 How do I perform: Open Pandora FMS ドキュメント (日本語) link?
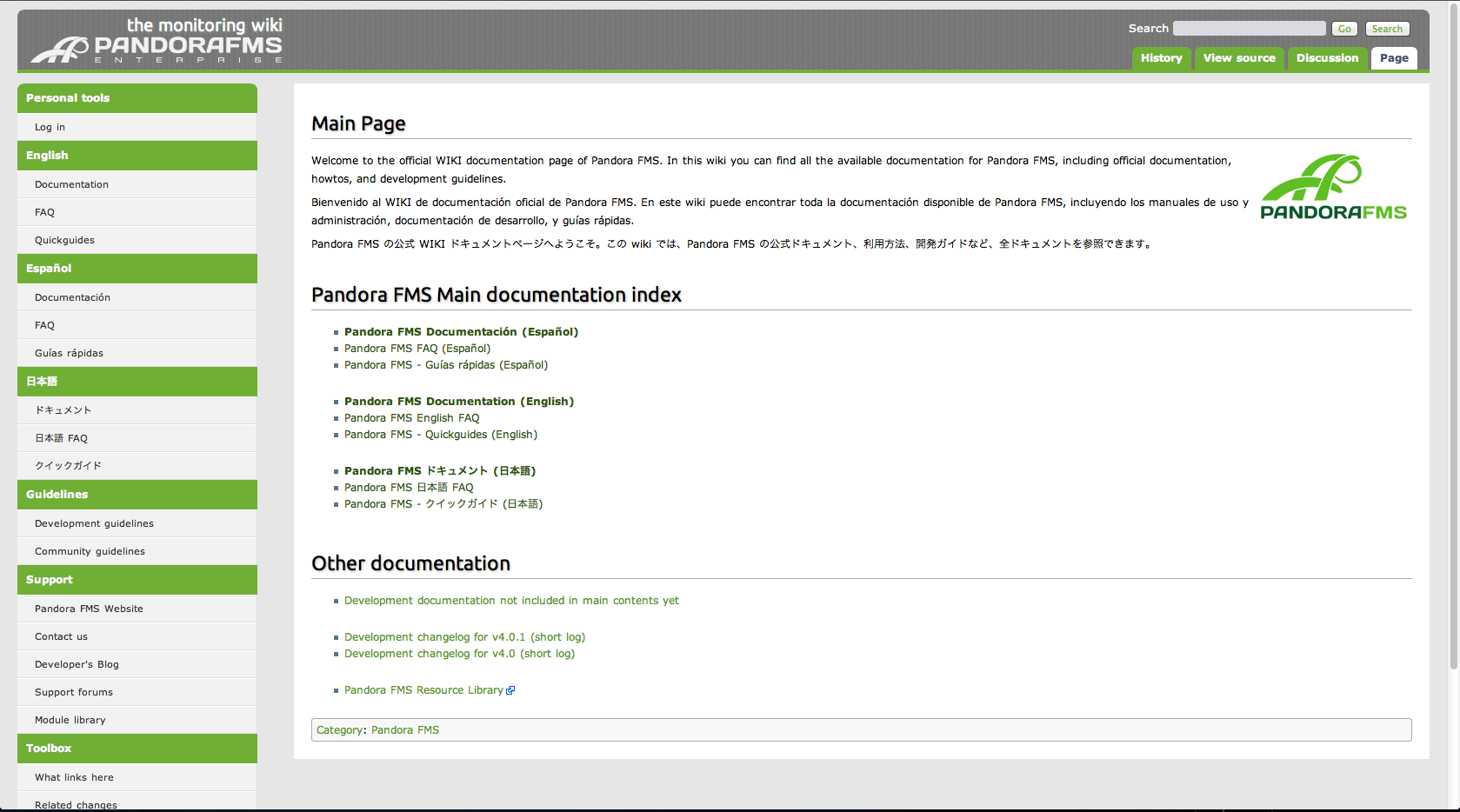[440, 471]
